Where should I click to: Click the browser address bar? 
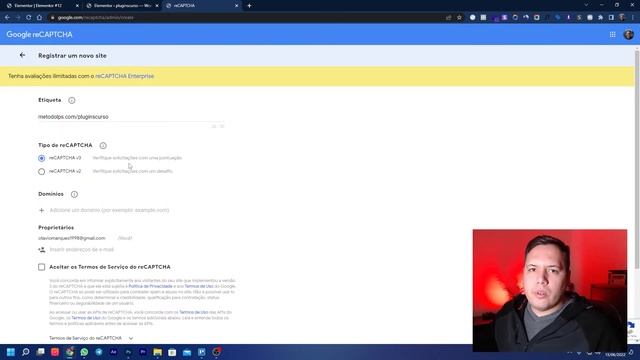click(245, 18)
